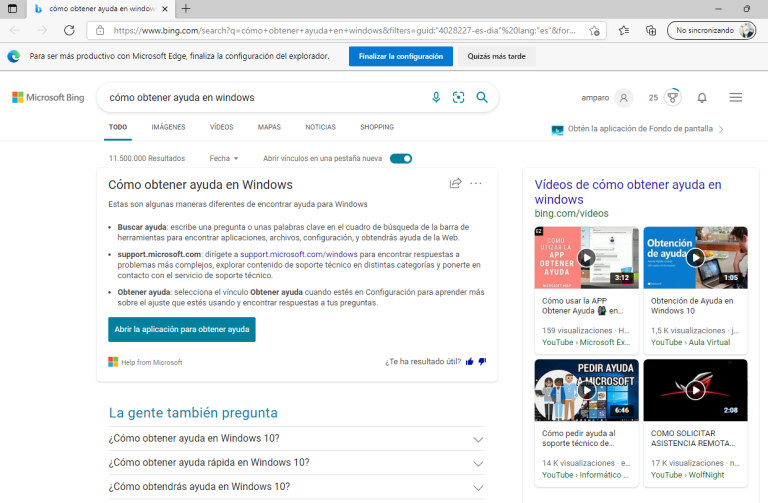Click the 'La gente también pregunta' heading
Screen dimensions: 768x503
point(193,413)
